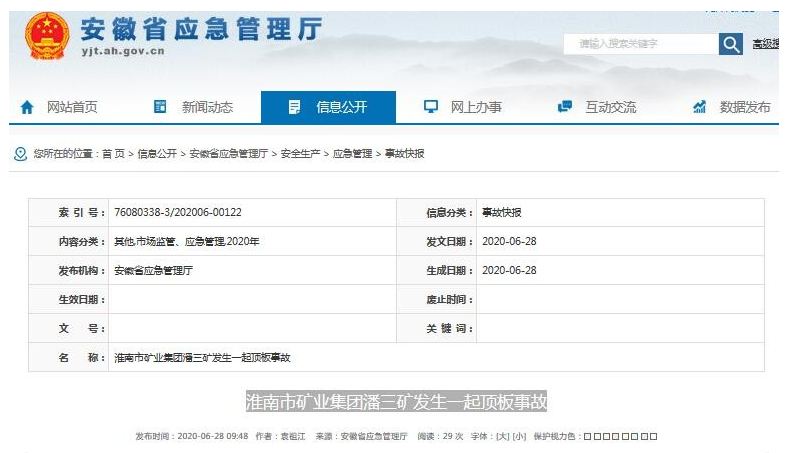Click the 关键词 label cell
Image resolution: width=790 pixels, height=453 pixels.
point(437,329)
